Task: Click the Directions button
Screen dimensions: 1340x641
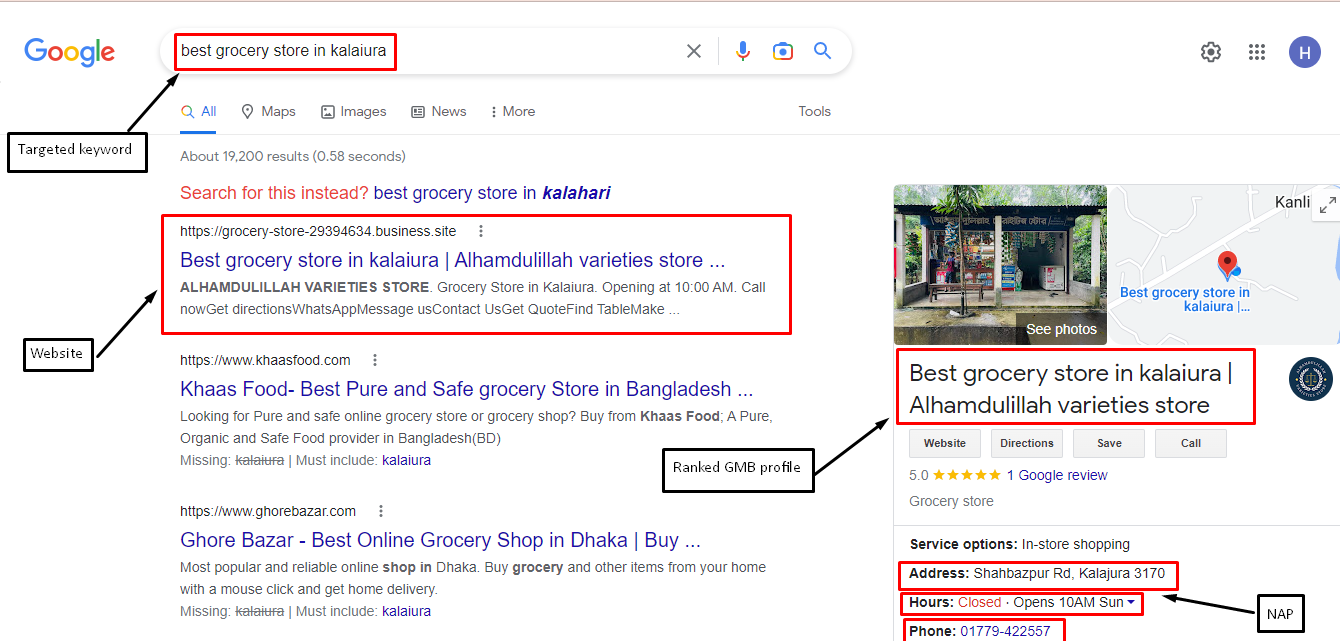Action: pyautogui.click(x=1027, y=443)
